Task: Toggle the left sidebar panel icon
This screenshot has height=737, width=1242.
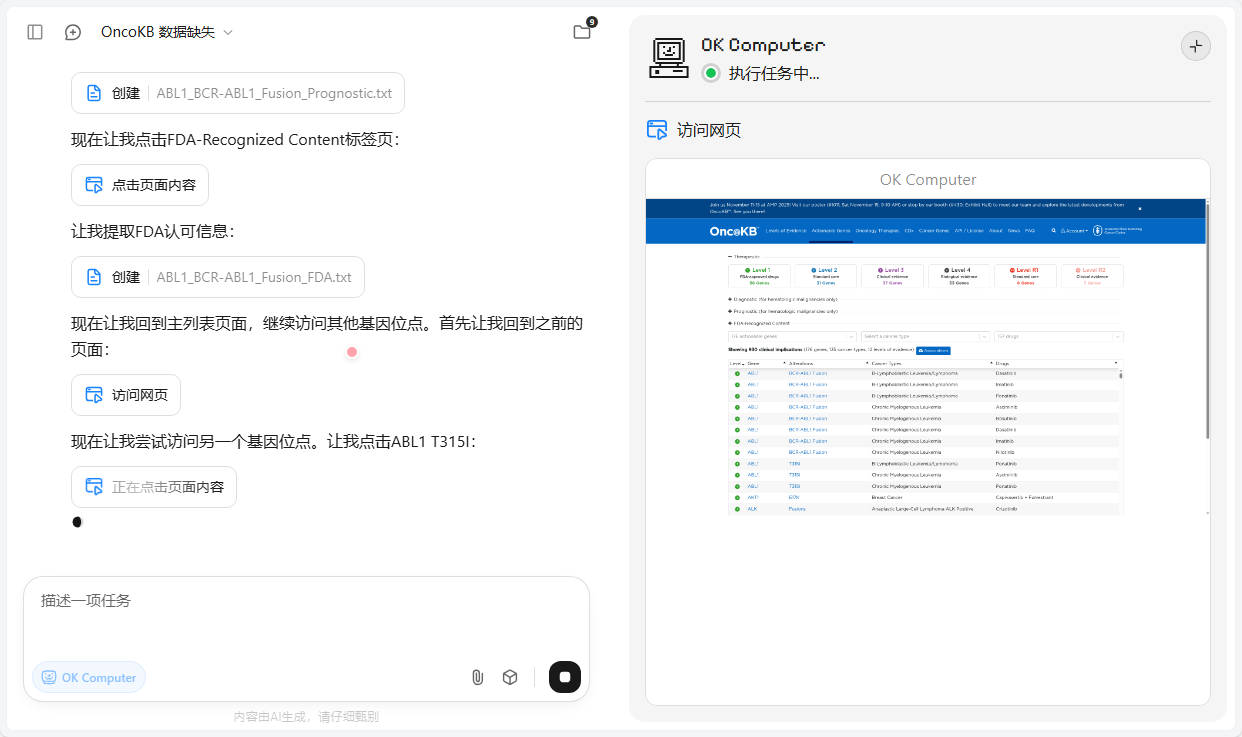Action: click(x=35, y=32)
